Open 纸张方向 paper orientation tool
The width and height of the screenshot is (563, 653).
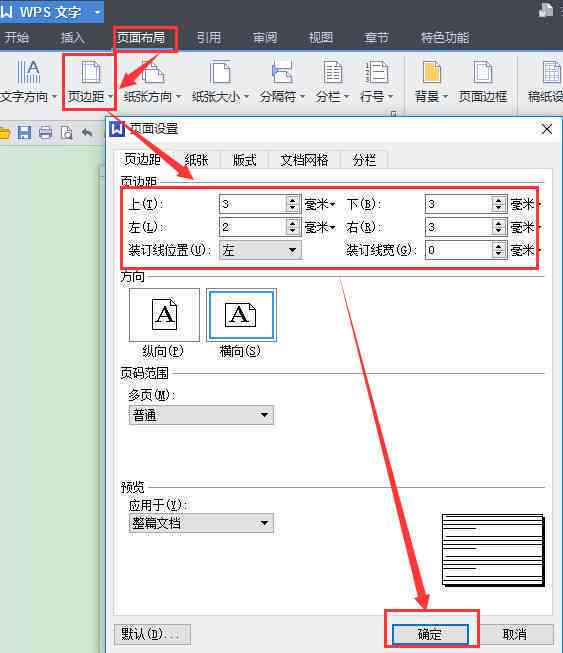click(152, 82)
